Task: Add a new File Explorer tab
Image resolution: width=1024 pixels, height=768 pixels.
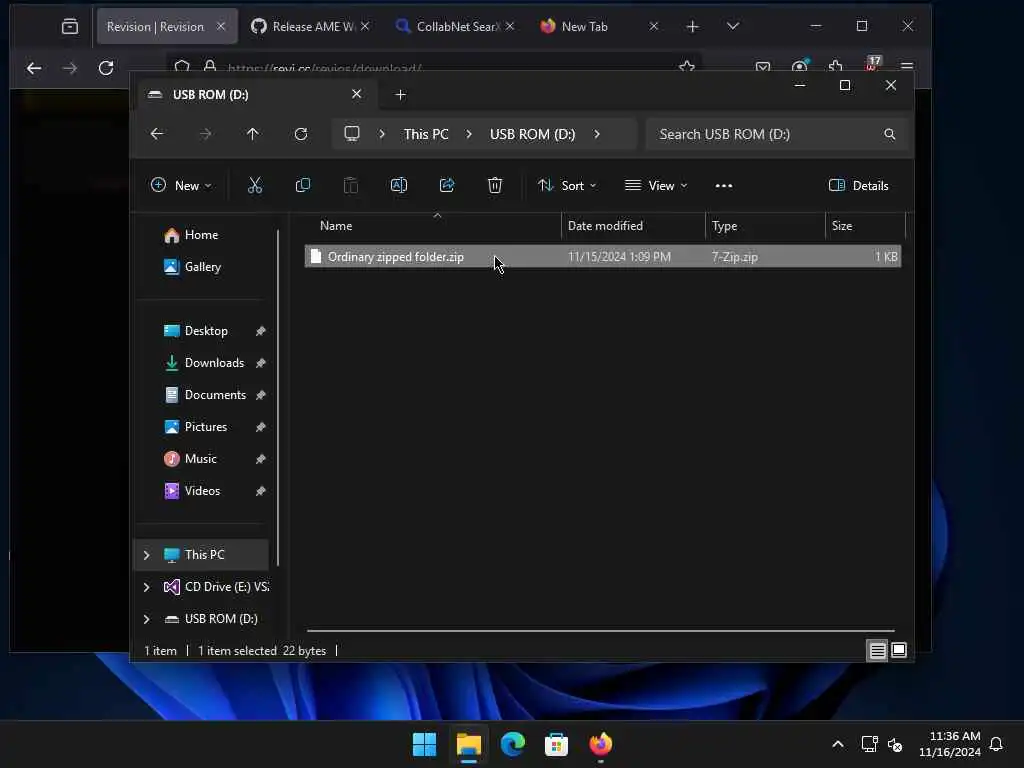Action: [x=400, y=95]
